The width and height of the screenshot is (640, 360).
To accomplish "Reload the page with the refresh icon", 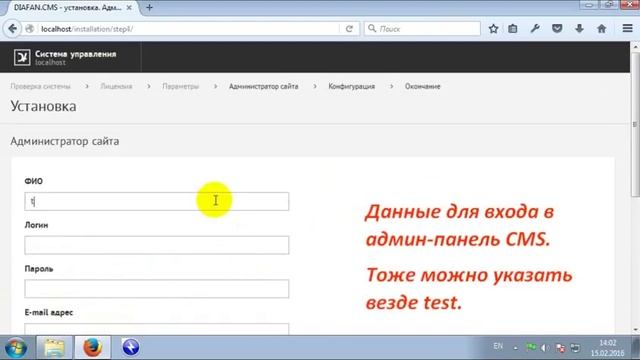I will 349,29.
